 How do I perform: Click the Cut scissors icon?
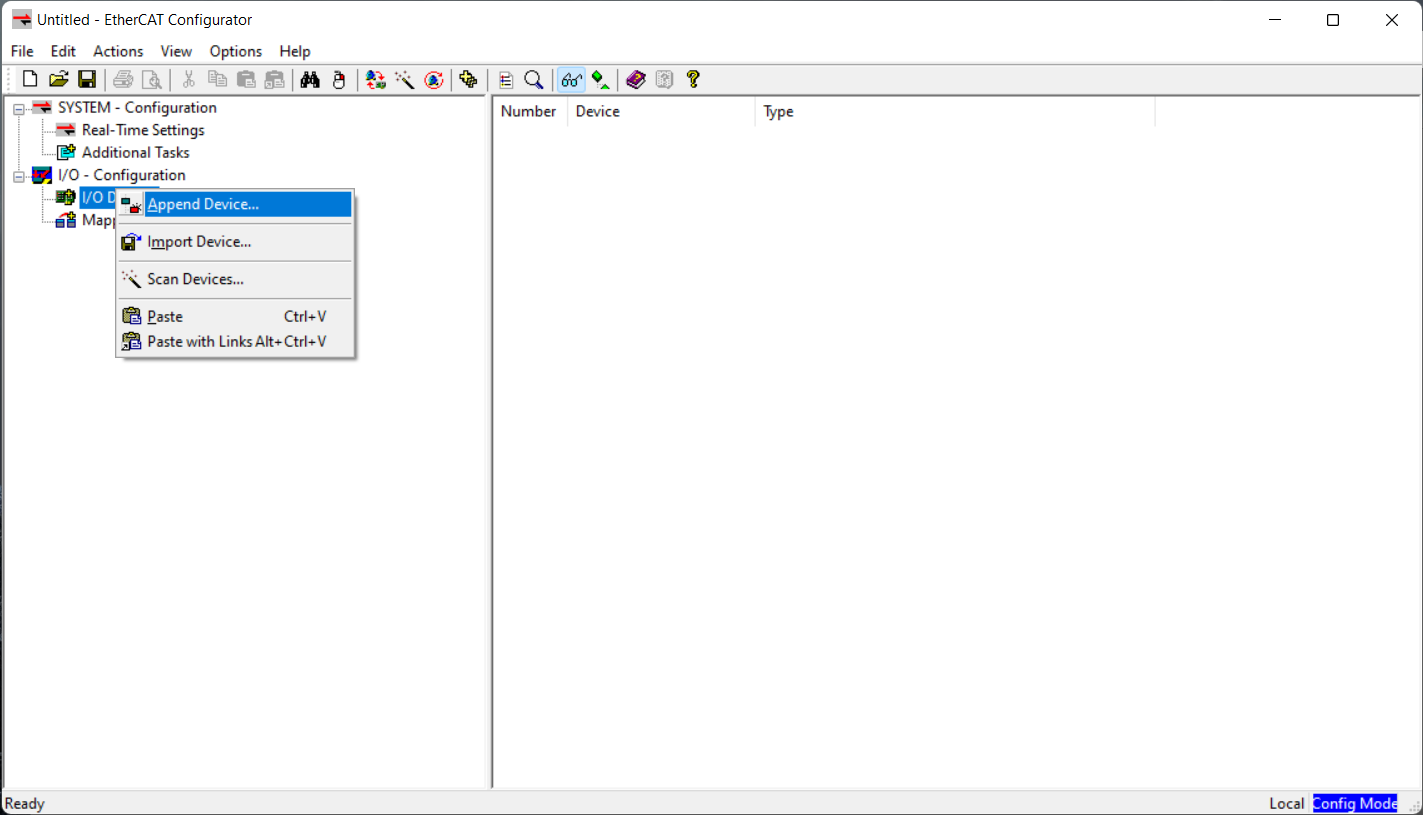(188, 80)
